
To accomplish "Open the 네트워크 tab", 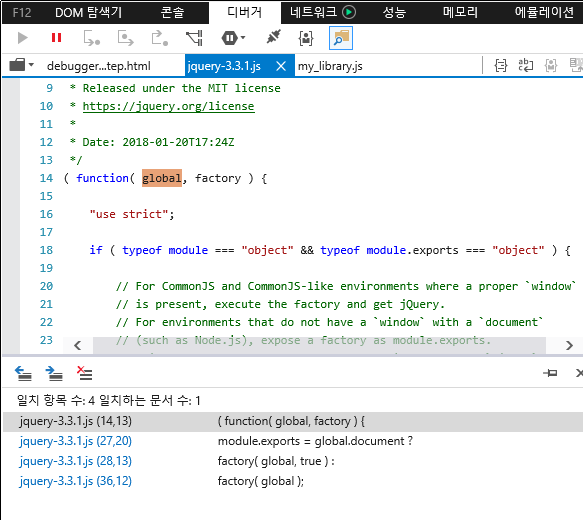I will (313, 13).
